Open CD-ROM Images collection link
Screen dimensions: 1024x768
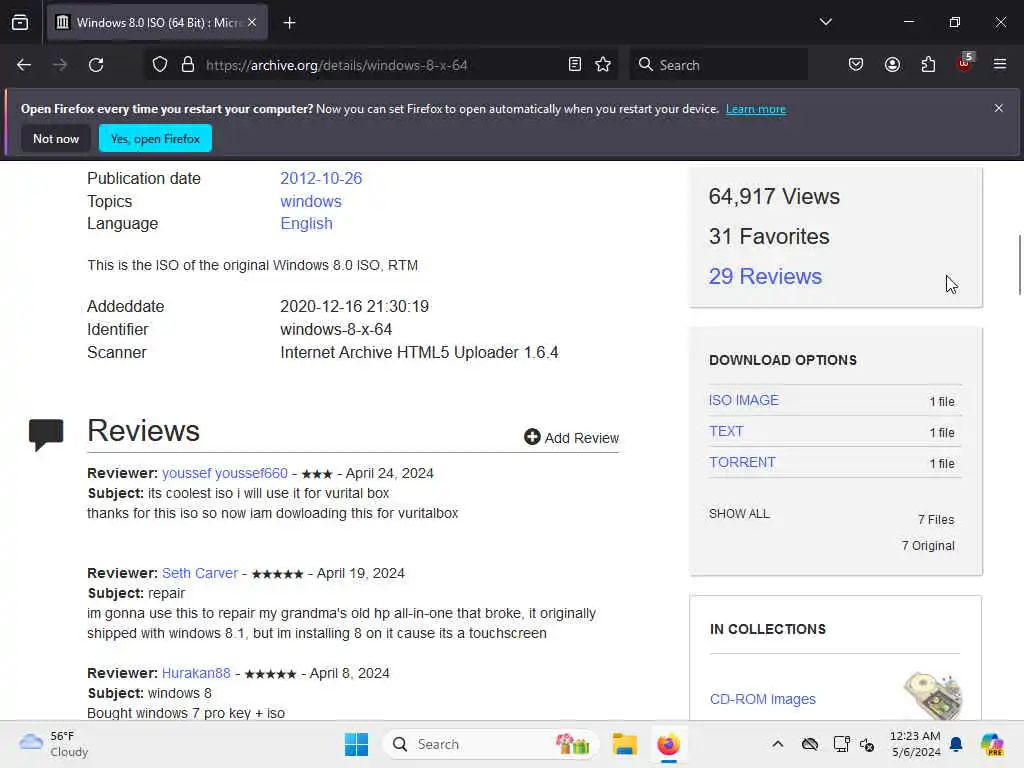[762, 699]
